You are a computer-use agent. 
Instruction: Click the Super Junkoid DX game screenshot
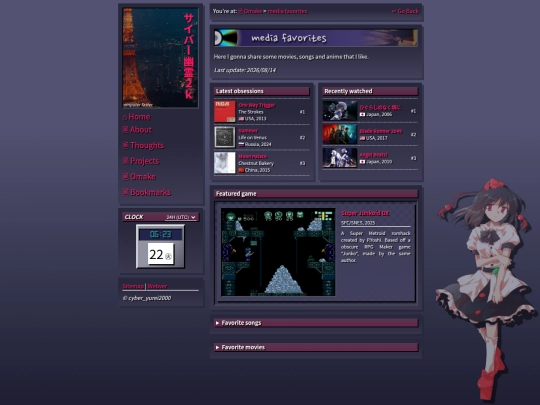pyautogui.click(x=278, y=252)
